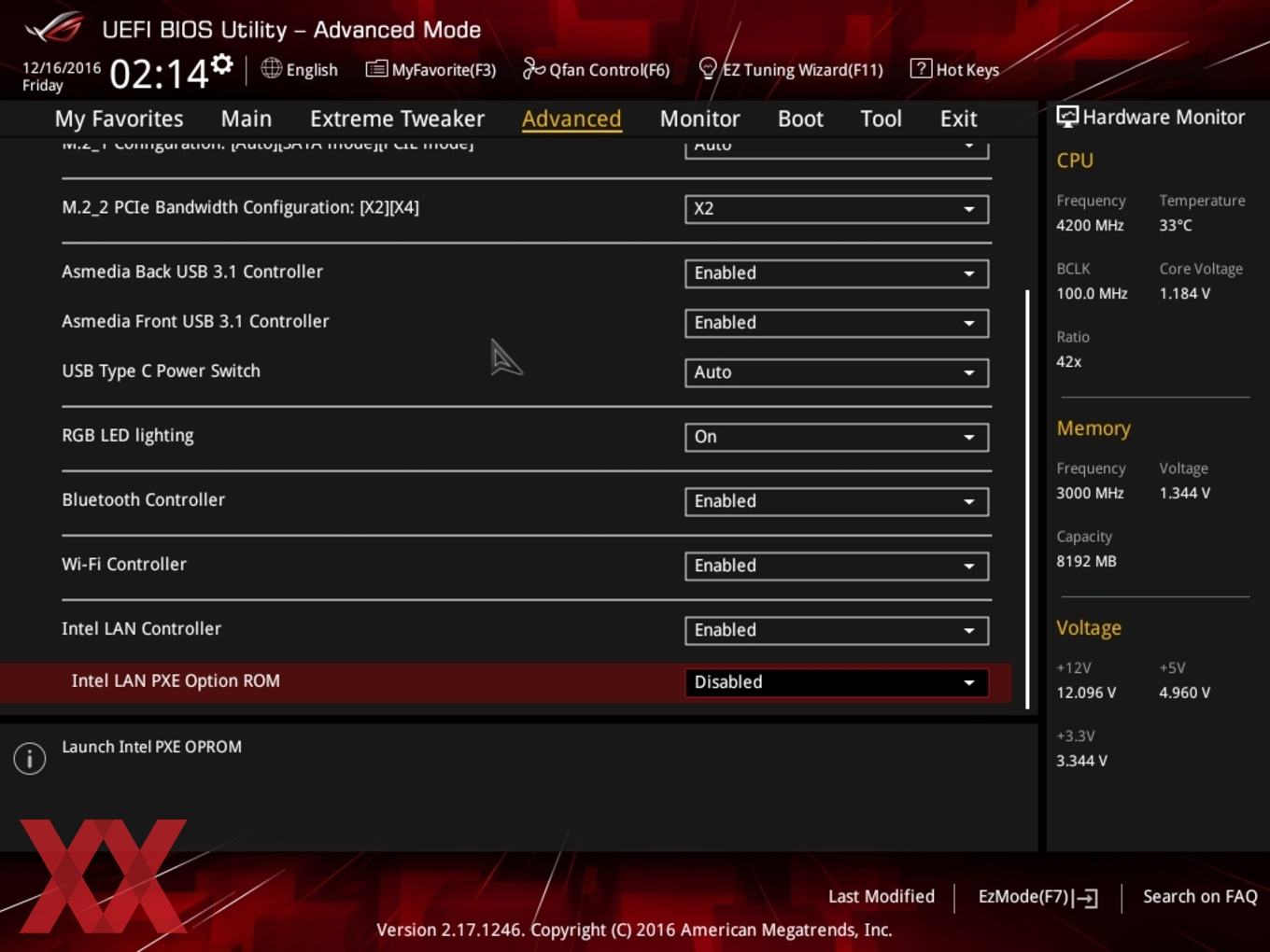Open M.2_2 PCIe Bandwidth X2 dropdown

pos(837,209)
